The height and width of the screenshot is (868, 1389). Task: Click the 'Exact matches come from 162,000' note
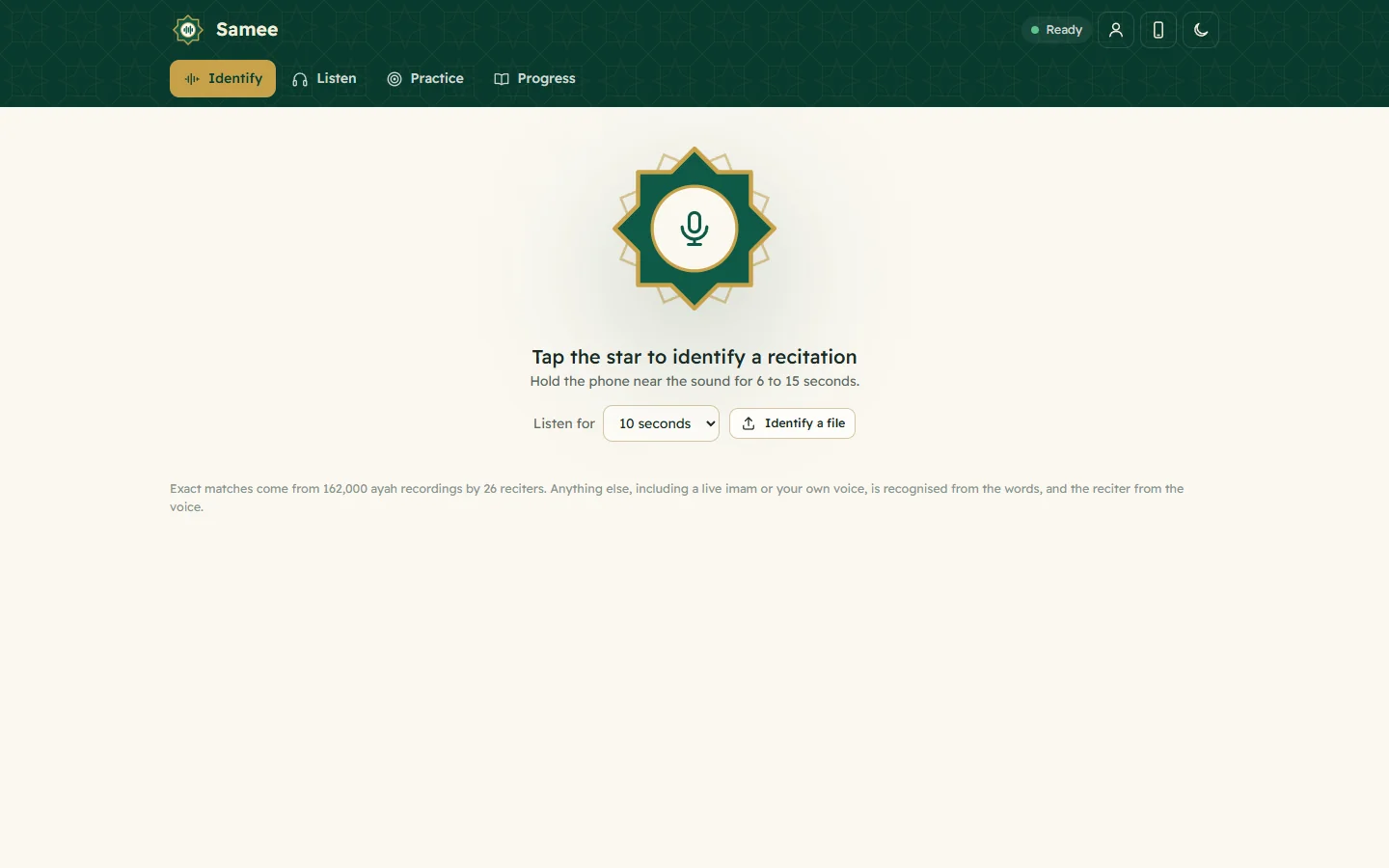pos(677,498)
